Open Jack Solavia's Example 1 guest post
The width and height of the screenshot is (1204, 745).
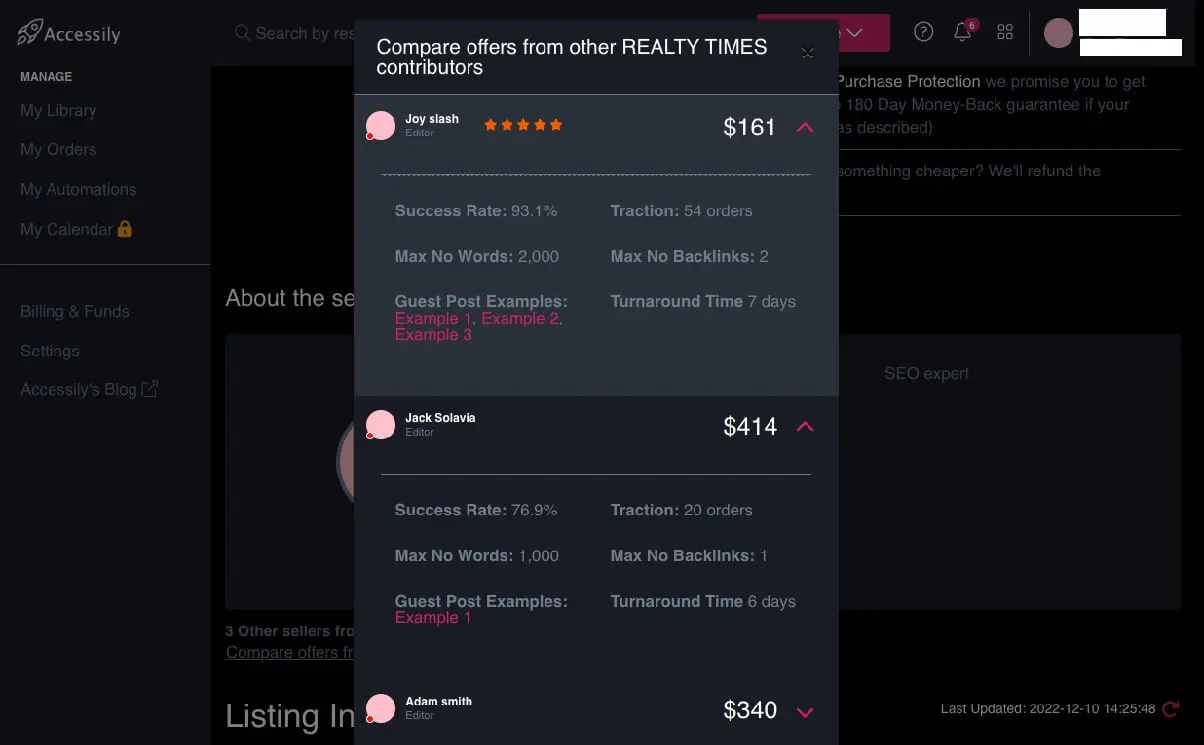coord(433,617)
